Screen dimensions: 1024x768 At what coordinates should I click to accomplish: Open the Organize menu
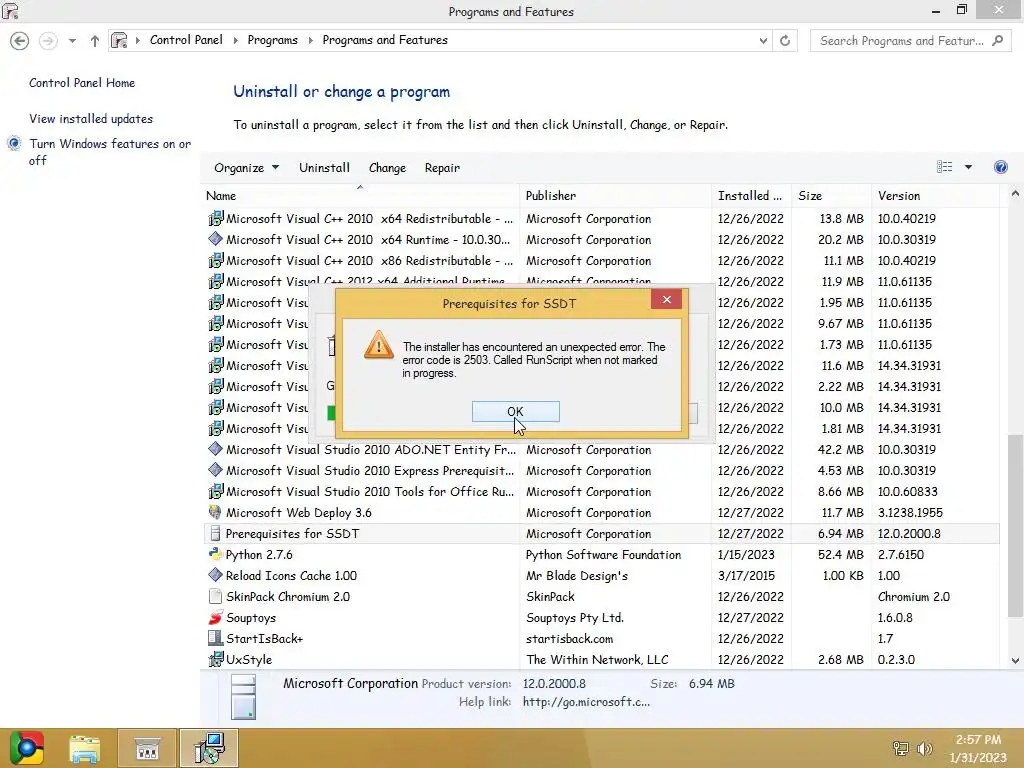pos(246,168)
